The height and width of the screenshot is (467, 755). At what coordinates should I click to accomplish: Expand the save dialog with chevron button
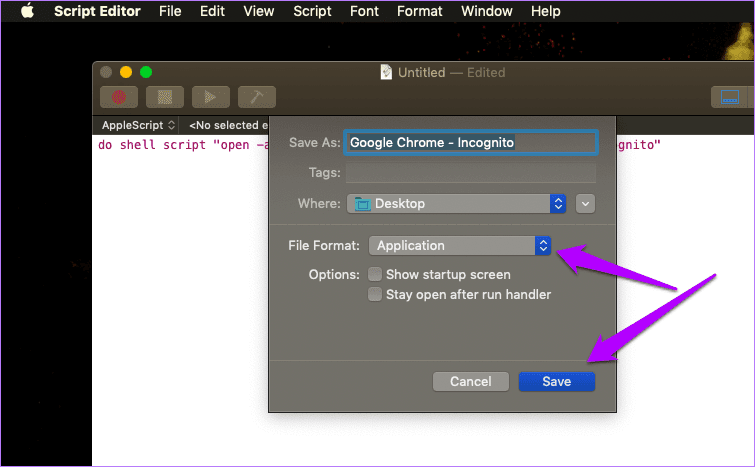[x=585, y=204]
